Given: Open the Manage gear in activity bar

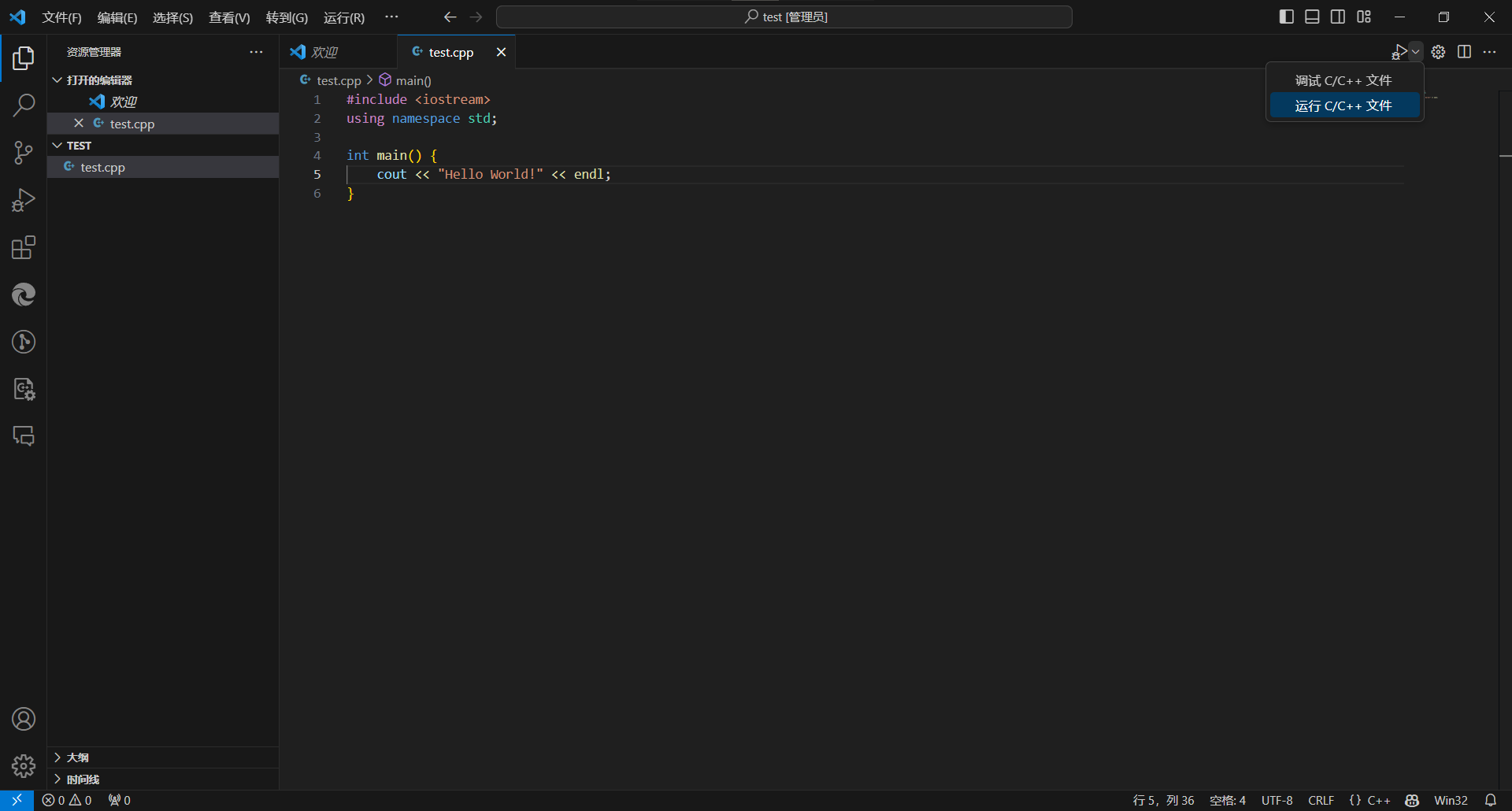Looking at the screenshot, I should point(24,765).
